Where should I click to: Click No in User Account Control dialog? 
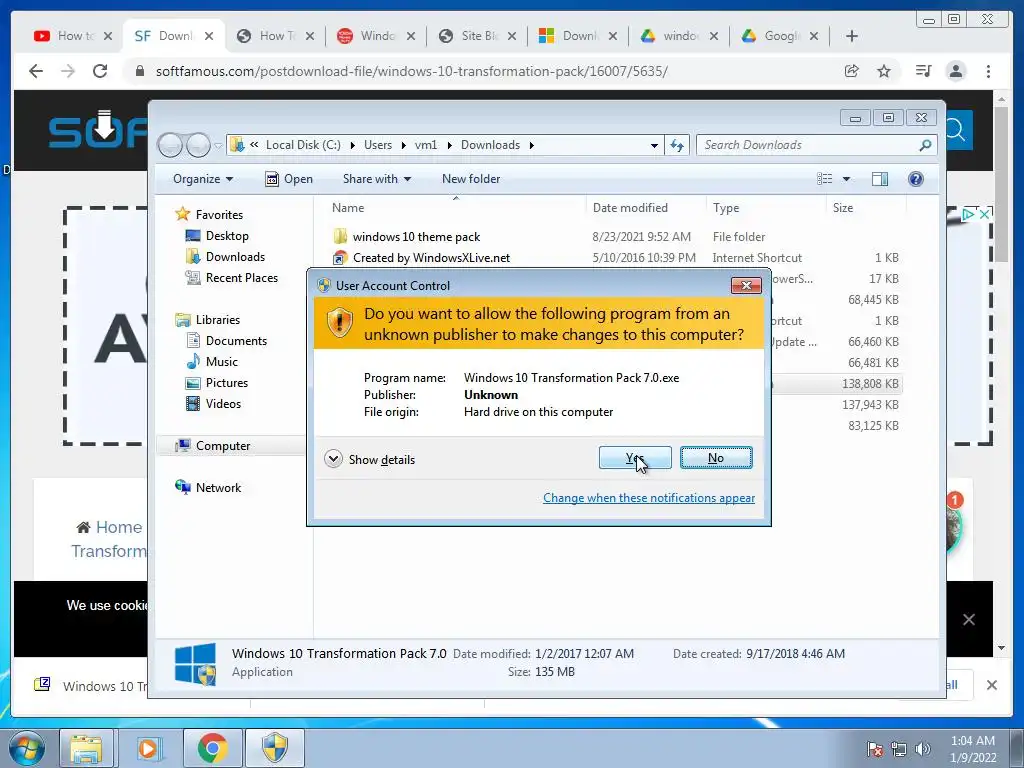pyautogui.click(x=716, y=458)
